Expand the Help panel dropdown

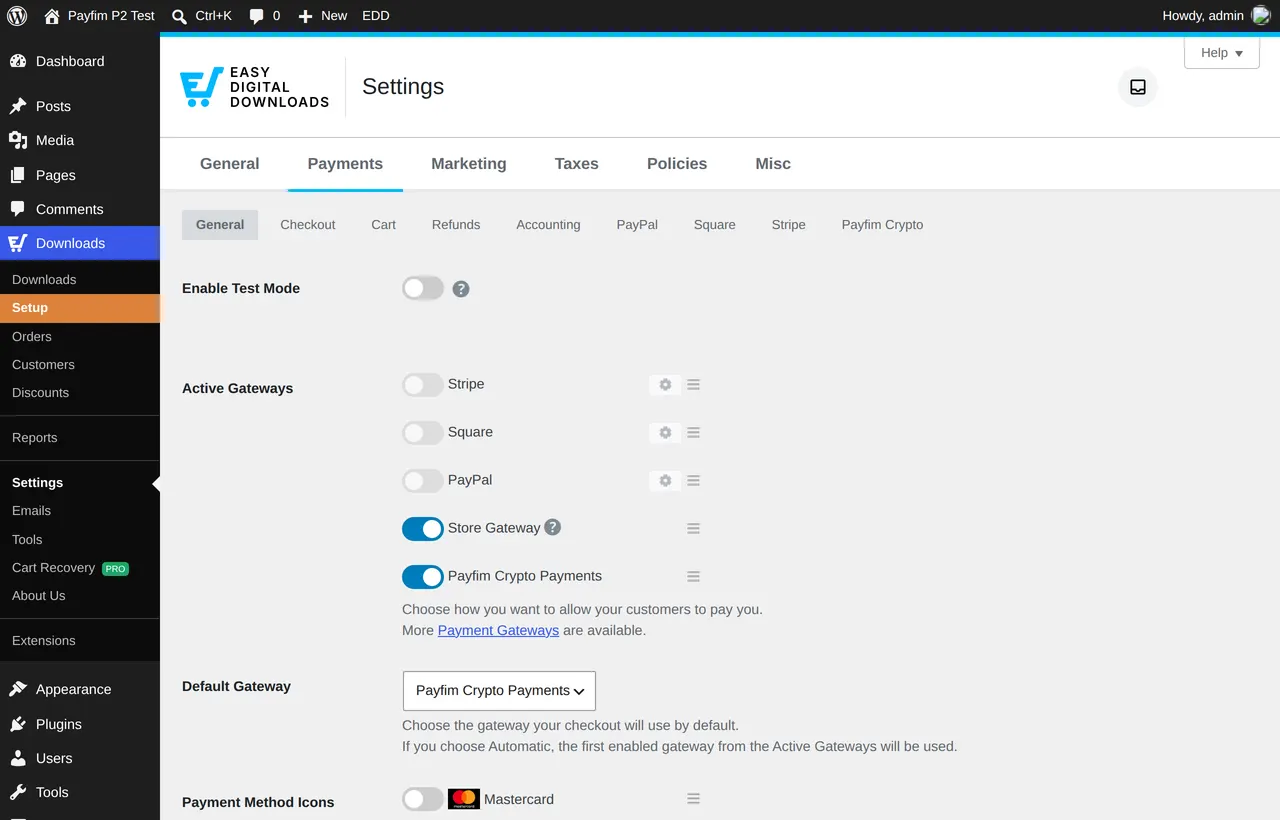(x=1222, y=53)
